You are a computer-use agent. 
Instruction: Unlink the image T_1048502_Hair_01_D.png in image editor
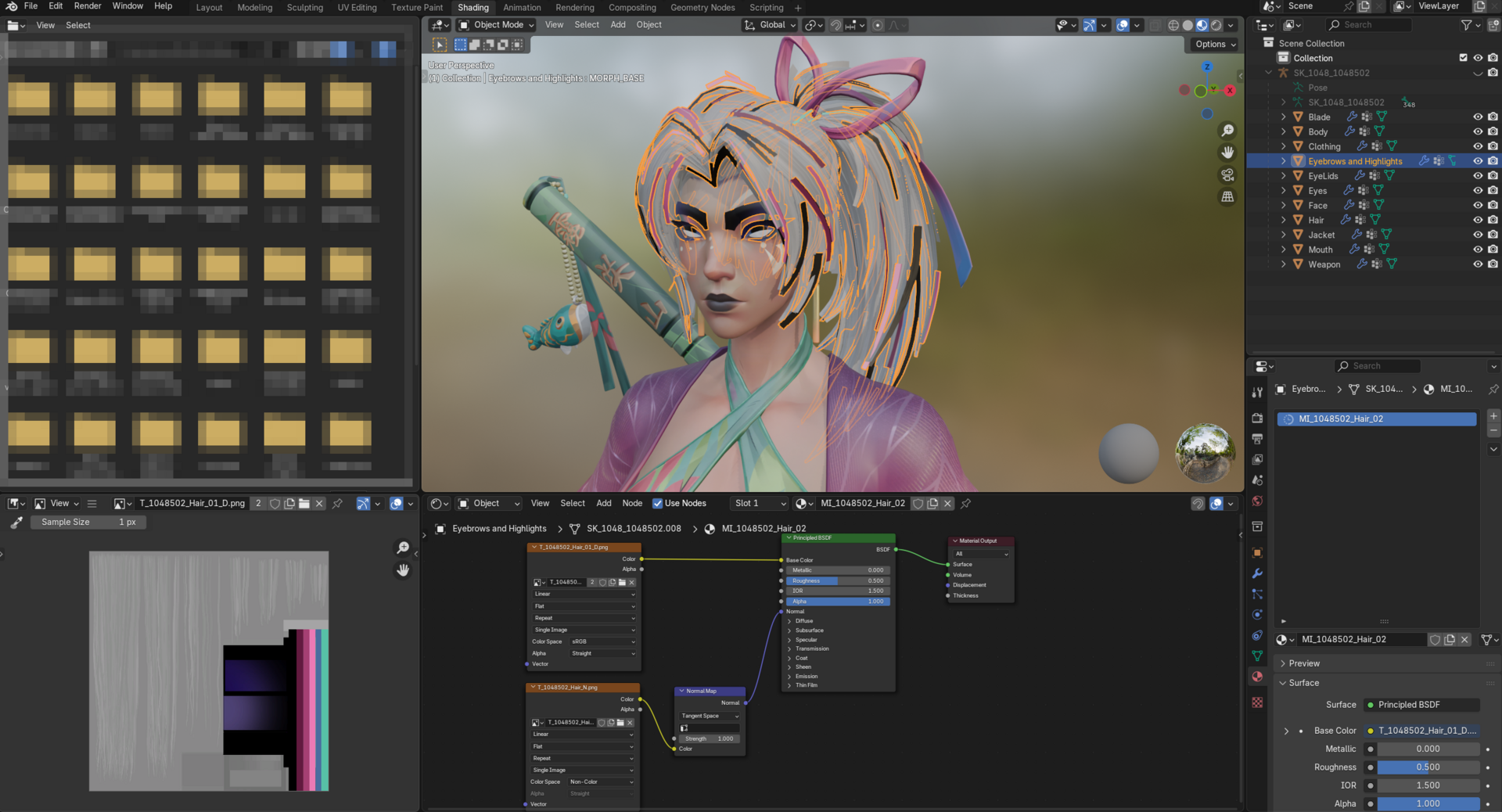point(319,504)
